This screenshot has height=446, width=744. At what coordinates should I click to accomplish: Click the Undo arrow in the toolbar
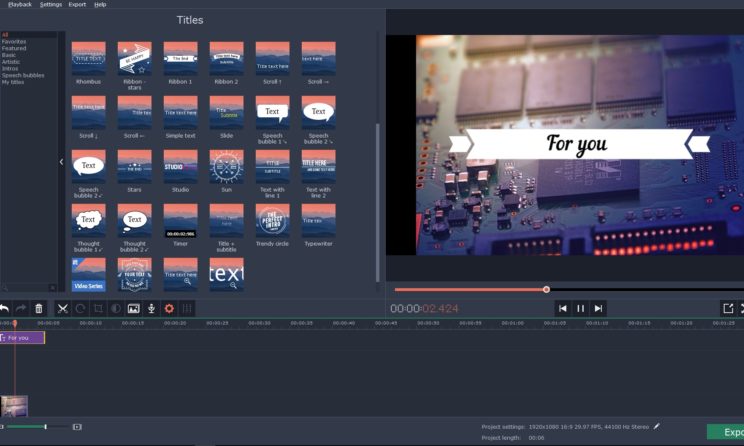5,309
